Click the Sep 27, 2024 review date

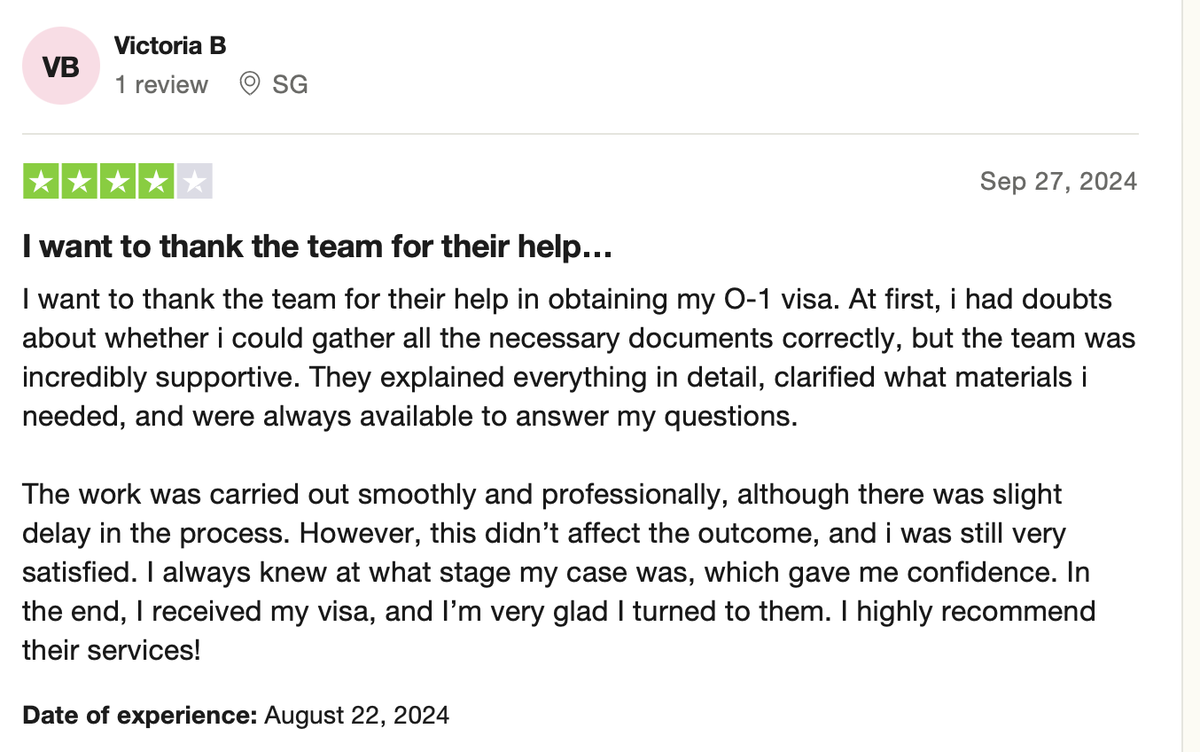[x=1058, y=181]
